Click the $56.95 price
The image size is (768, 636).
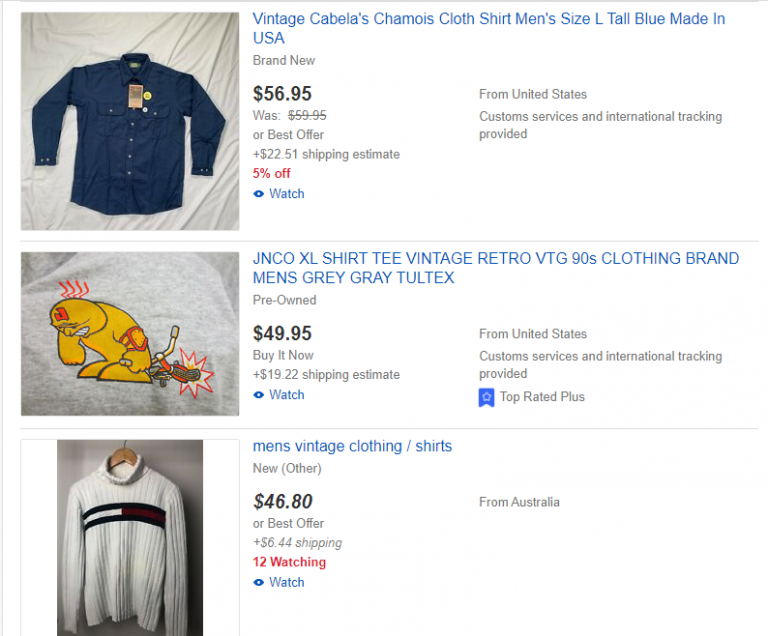[x=282, y=93]
